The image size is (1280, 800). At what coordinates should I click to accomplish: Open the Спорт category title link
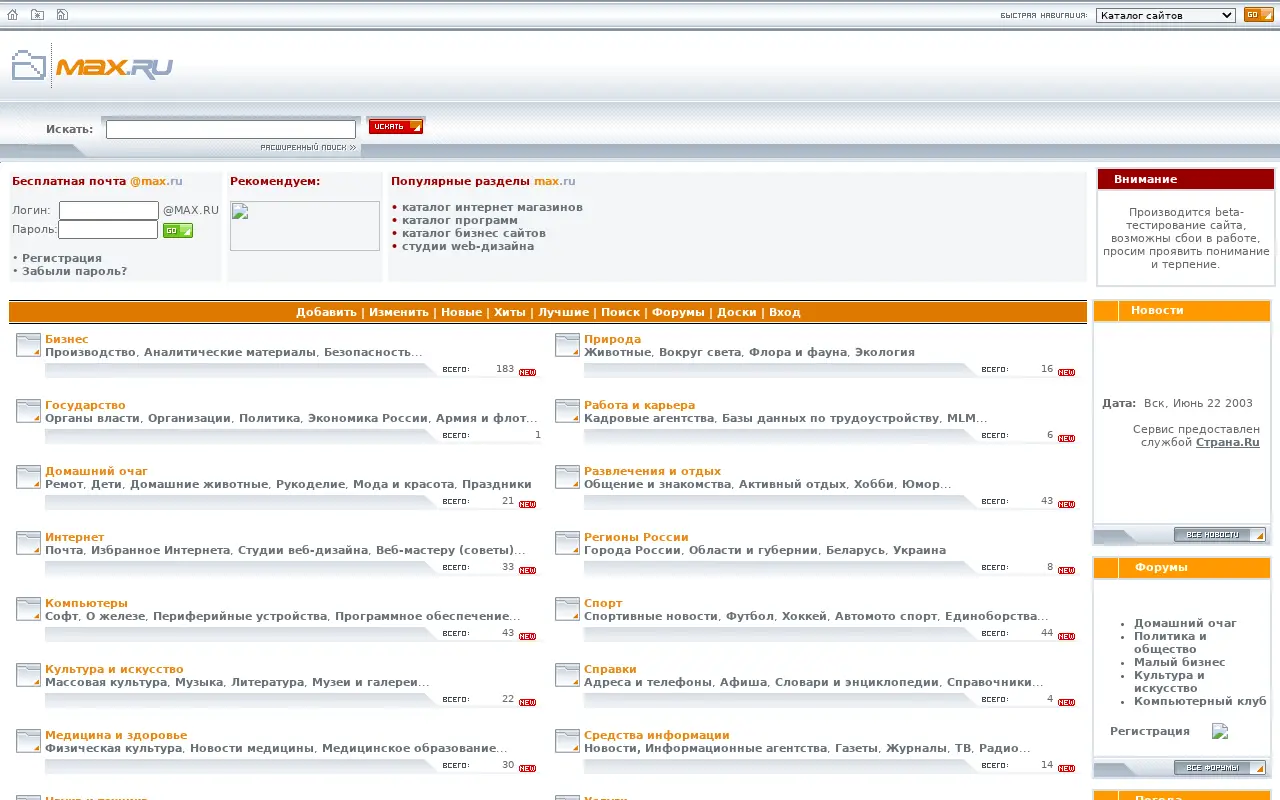pos(603,603)
